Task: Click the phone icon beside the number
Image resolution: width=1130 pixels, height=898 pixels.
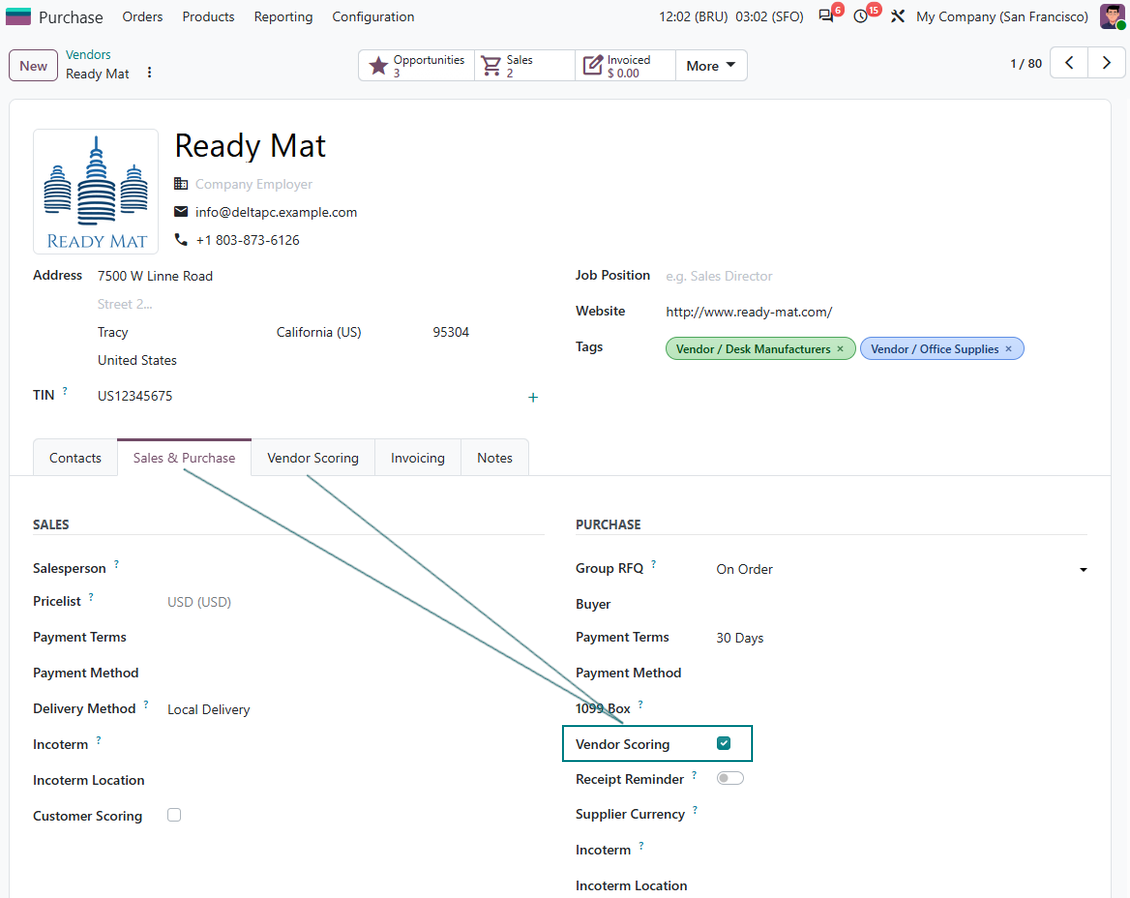Action: pyautogui.click(x=181, y=240)
